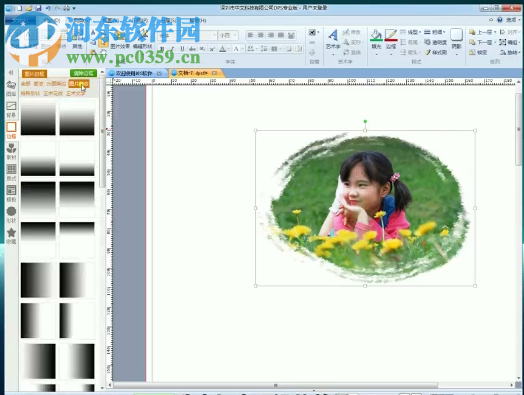Image resolution: width=524 pixels, height=395 pixels.
Task: Open the 粗细 line weight dropdown
Action: pyautogui.click(x=434, y=32)
